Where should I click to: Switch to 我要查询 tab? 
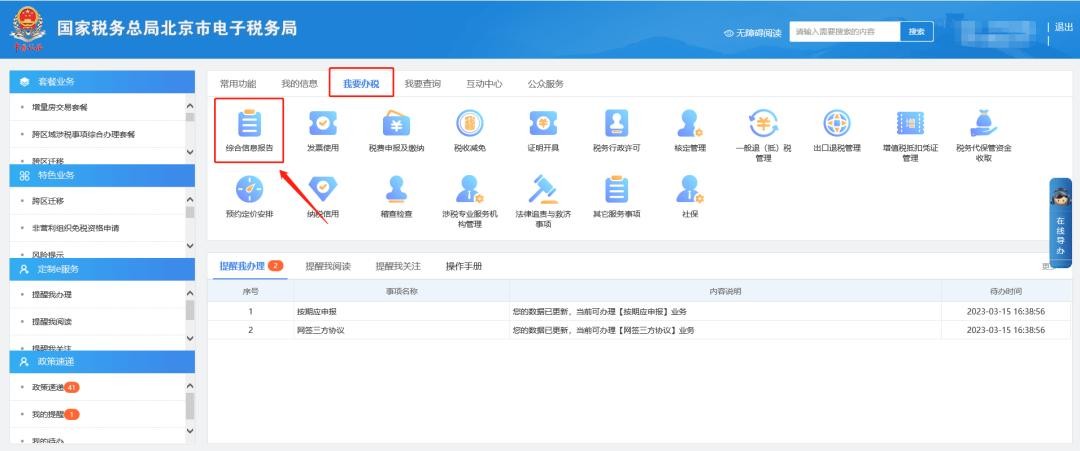click(423, 84)
